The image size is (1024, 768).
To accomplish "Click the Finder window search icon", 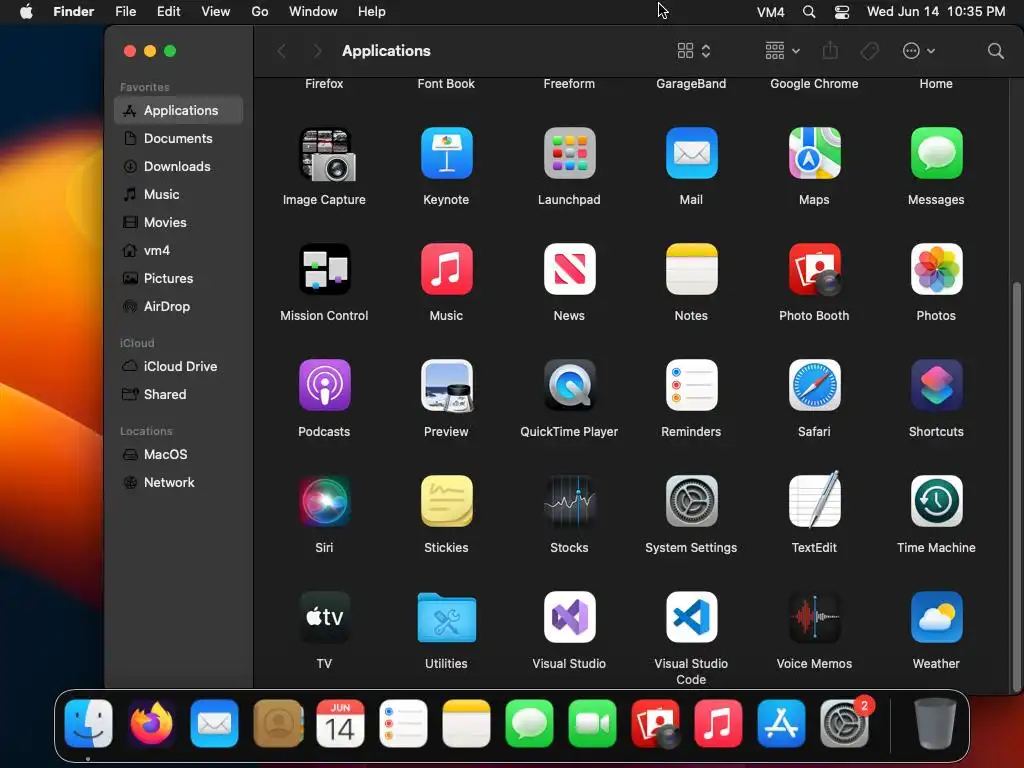I will coord(995,51).
